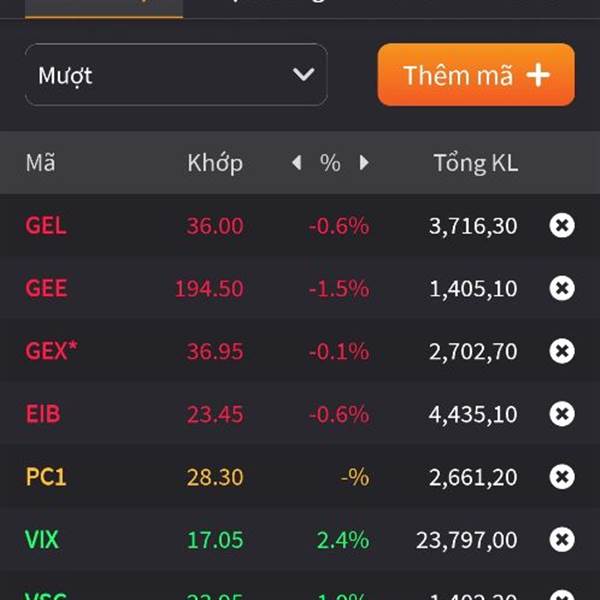Image resolution: width=600 pixels, height=600 pixels.
Task: Remove GEL from the watchlist
Action: (562, 226)
